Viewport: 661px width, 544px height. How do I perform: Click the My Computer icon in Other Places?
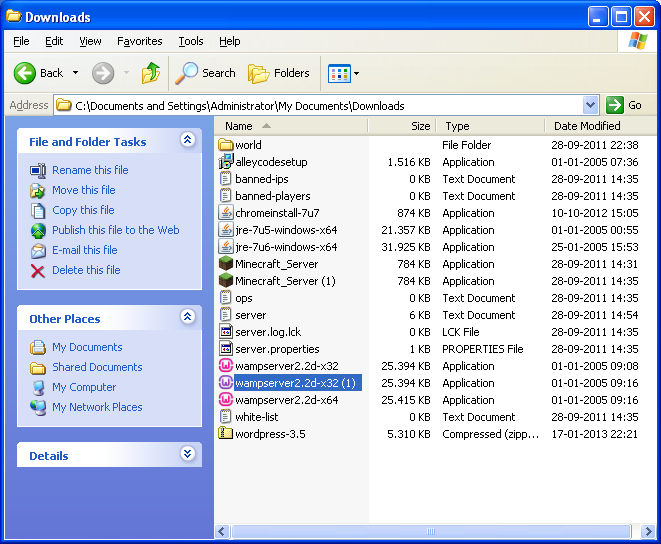point(38,388)
